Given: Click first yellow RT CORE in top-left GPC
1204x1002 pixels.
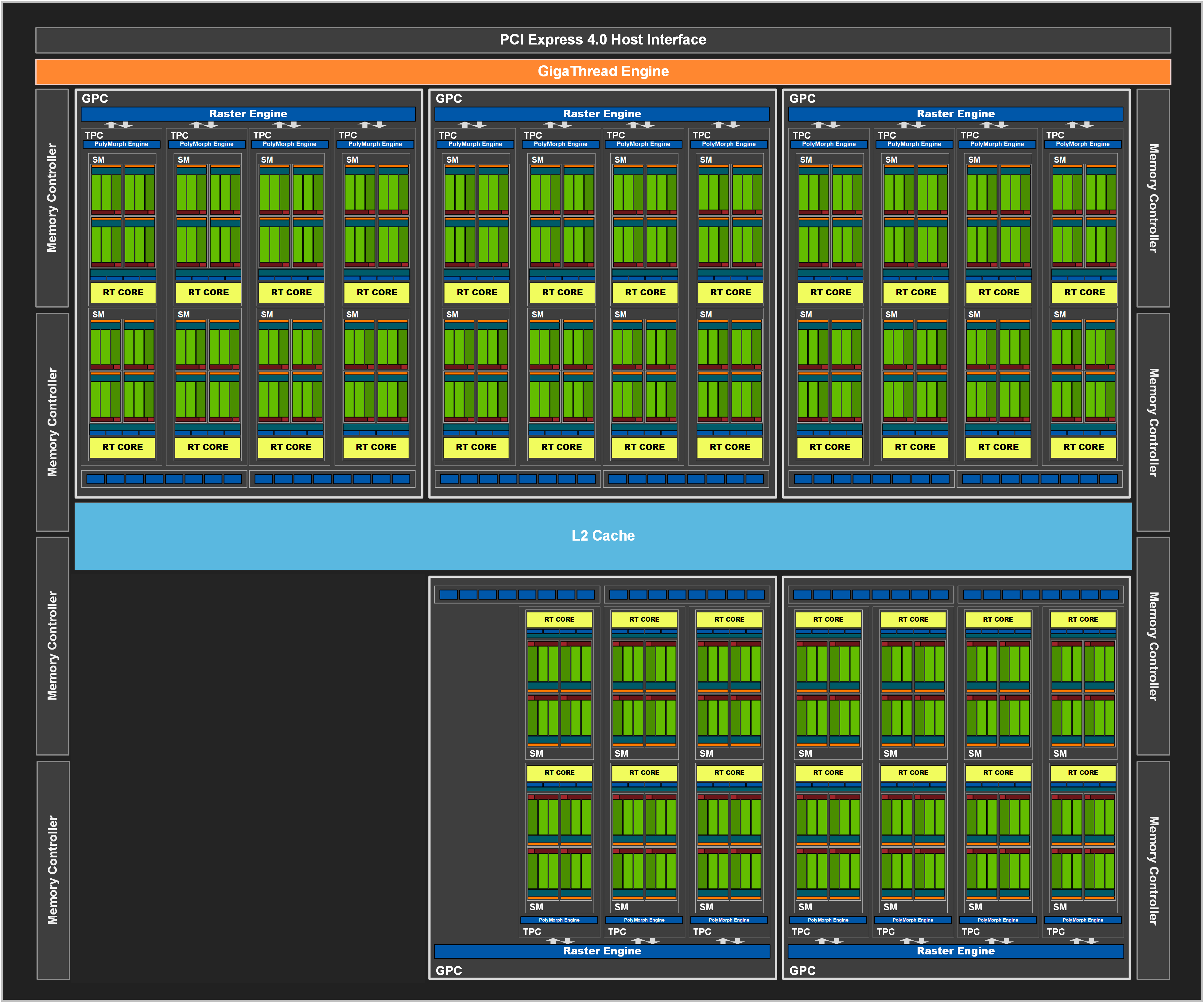Looking at the screenshot, I should point(123,292).
